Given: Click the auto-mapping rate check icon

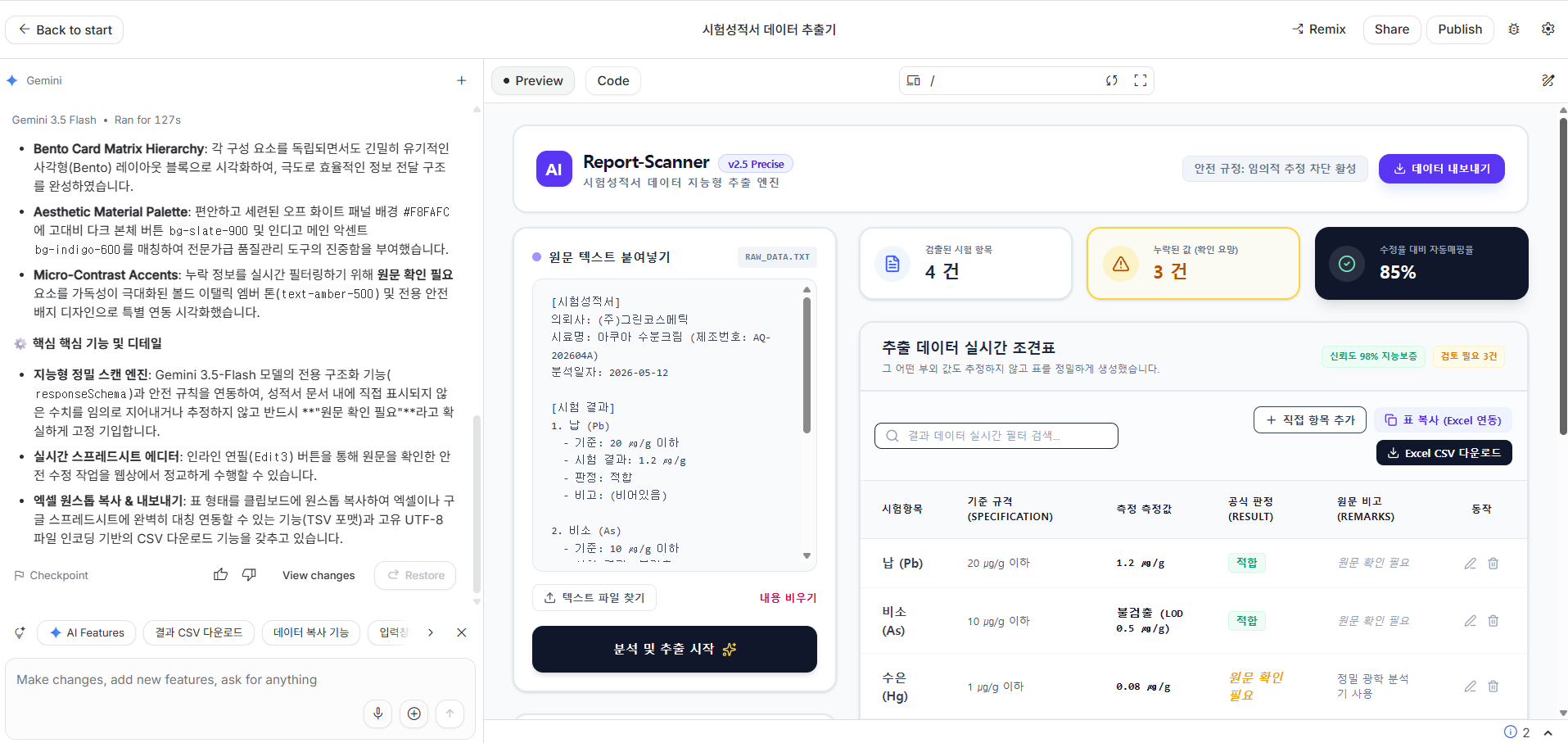Looking at the screenshot, I should click(1347, 264).
